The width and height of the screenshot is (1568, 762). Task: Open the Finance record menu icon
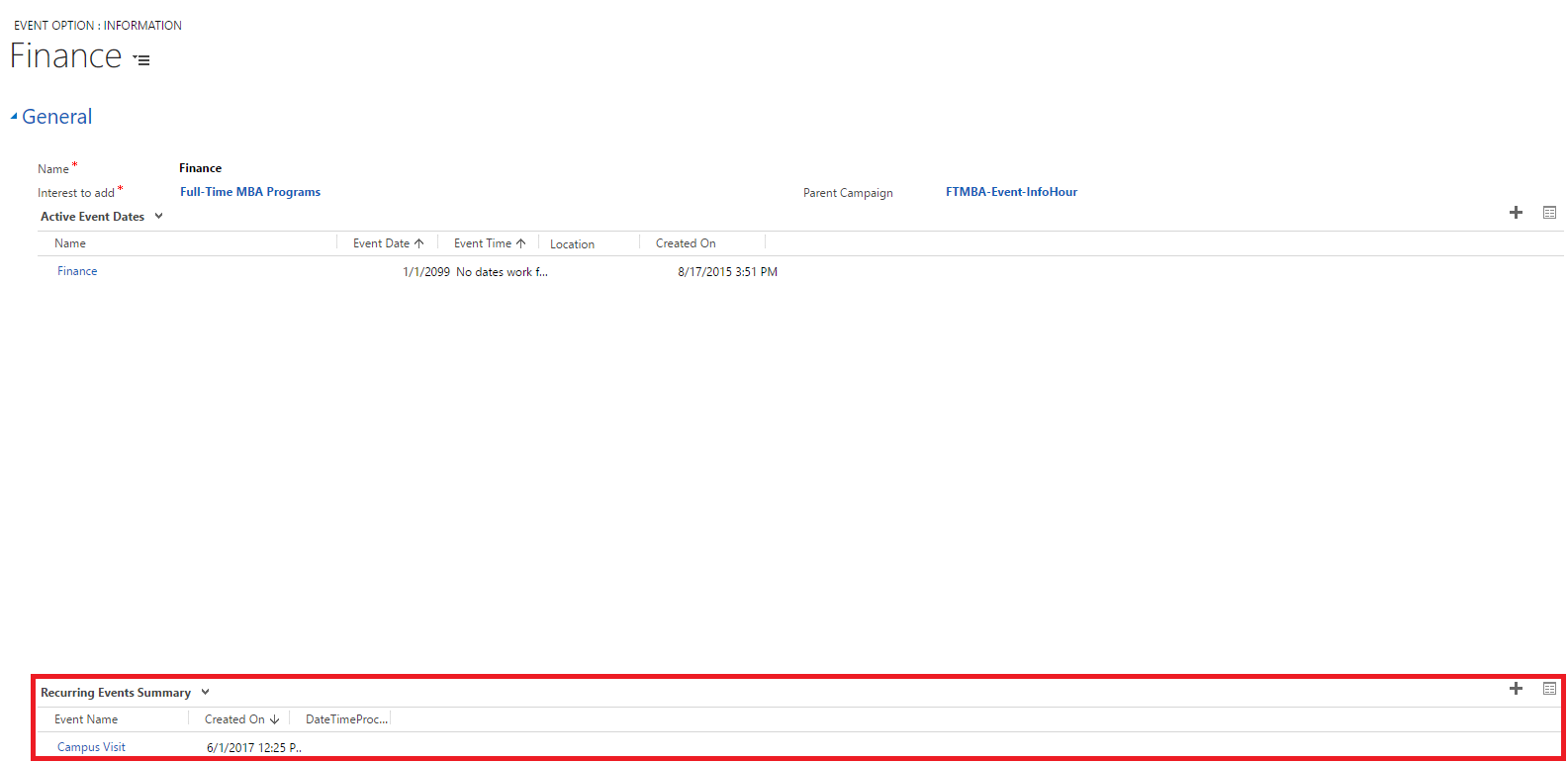[142, 60]
